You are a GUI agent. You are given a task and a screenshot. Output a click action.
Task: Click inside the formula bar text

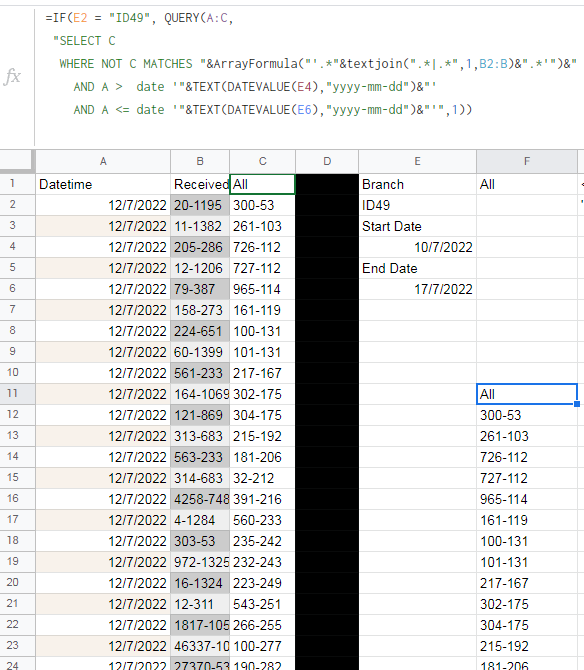310,64
